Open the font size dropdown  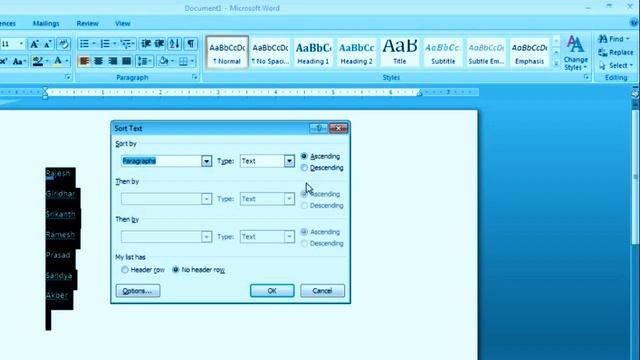[21, 44]
